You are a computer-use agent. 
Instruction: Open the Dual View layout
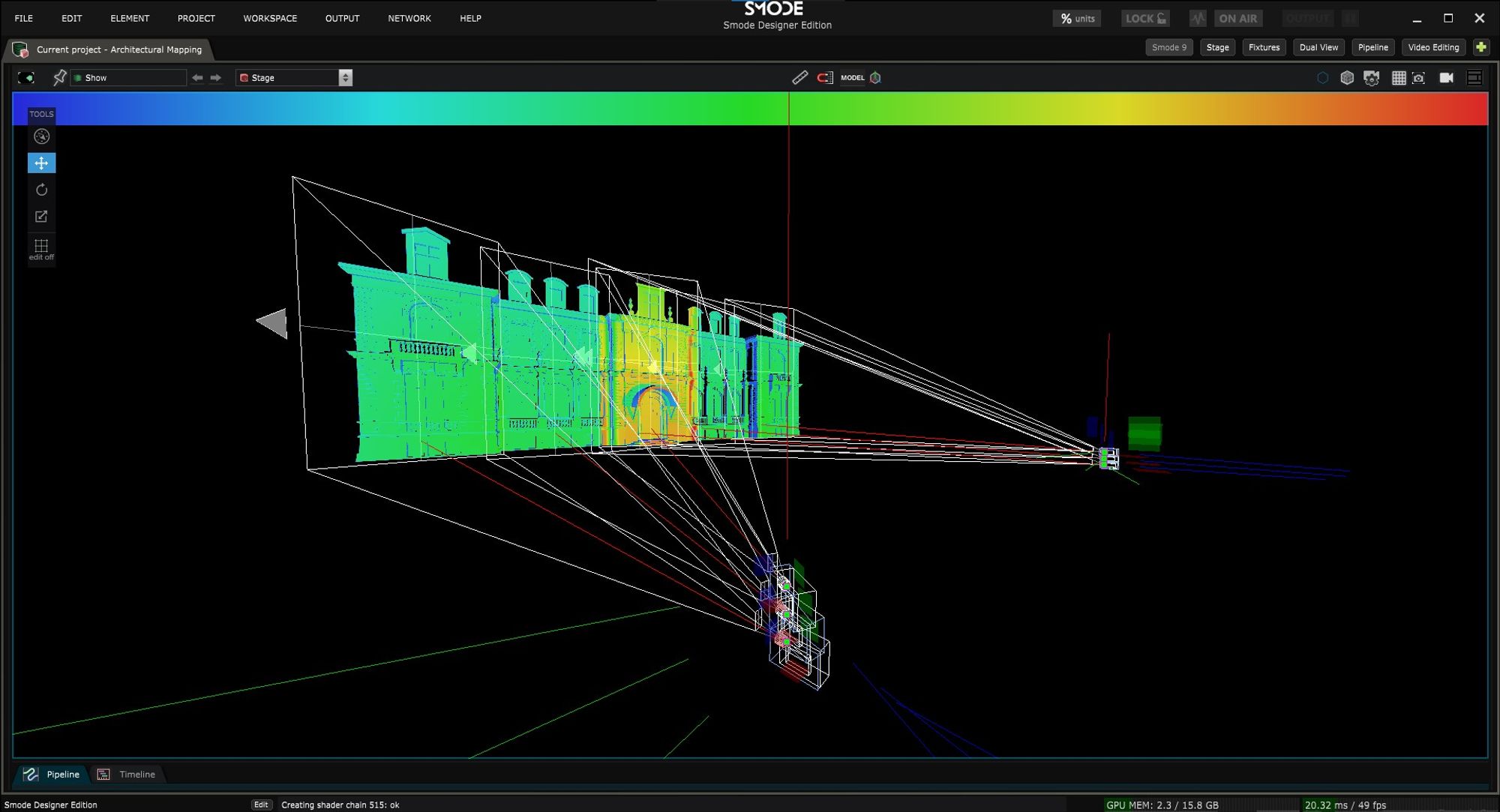tap(1318, 47)
